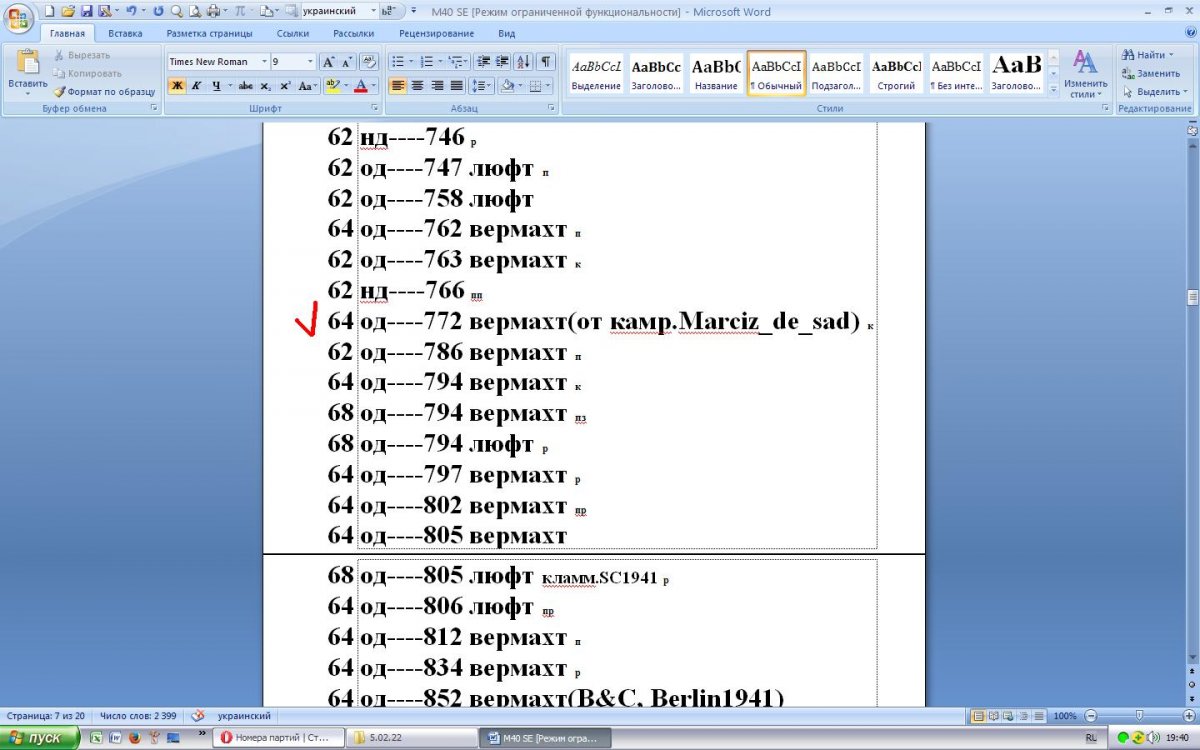The height and width of the screenshot is (750, 1200).
Task: Create a new blank document from quick access toolbar
Action: pyautogui.click(x=48, y=11)
